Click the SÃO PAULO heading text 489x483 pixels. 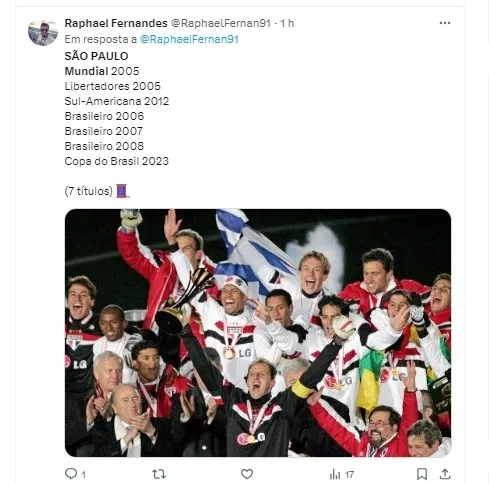96,56
